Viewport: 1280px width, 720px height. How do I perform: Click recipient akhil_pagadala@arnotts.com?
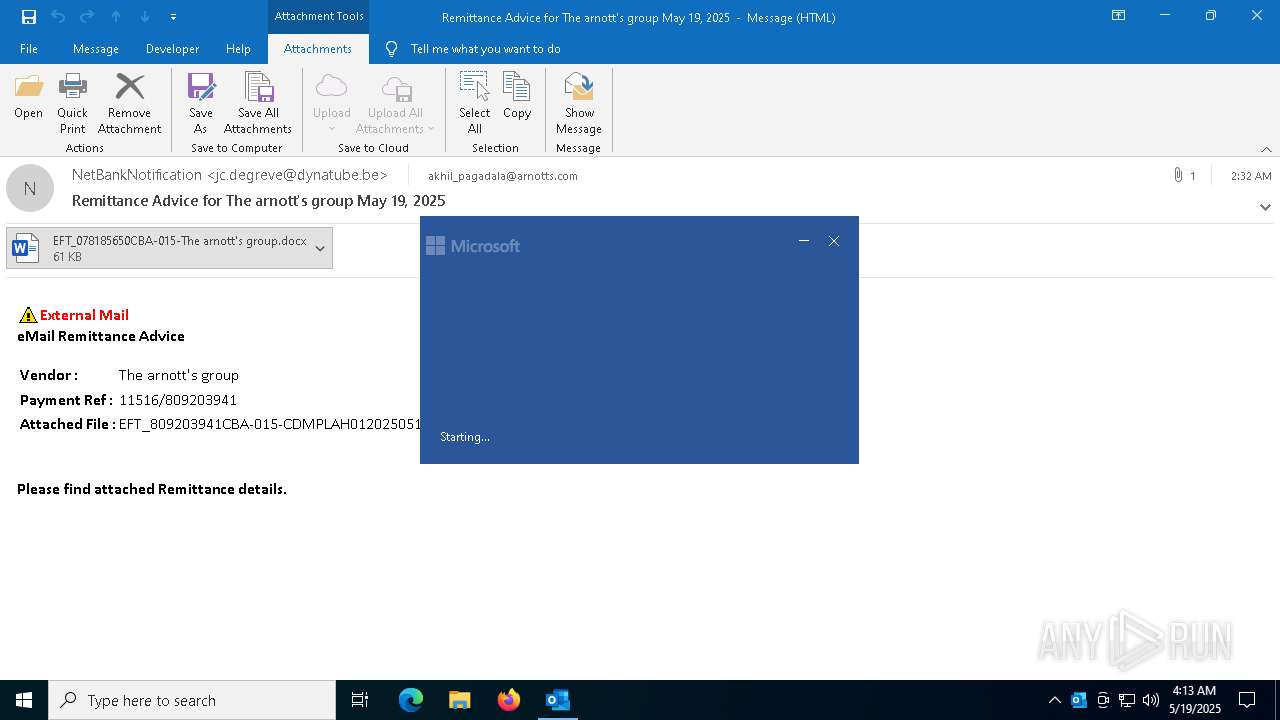503,176
